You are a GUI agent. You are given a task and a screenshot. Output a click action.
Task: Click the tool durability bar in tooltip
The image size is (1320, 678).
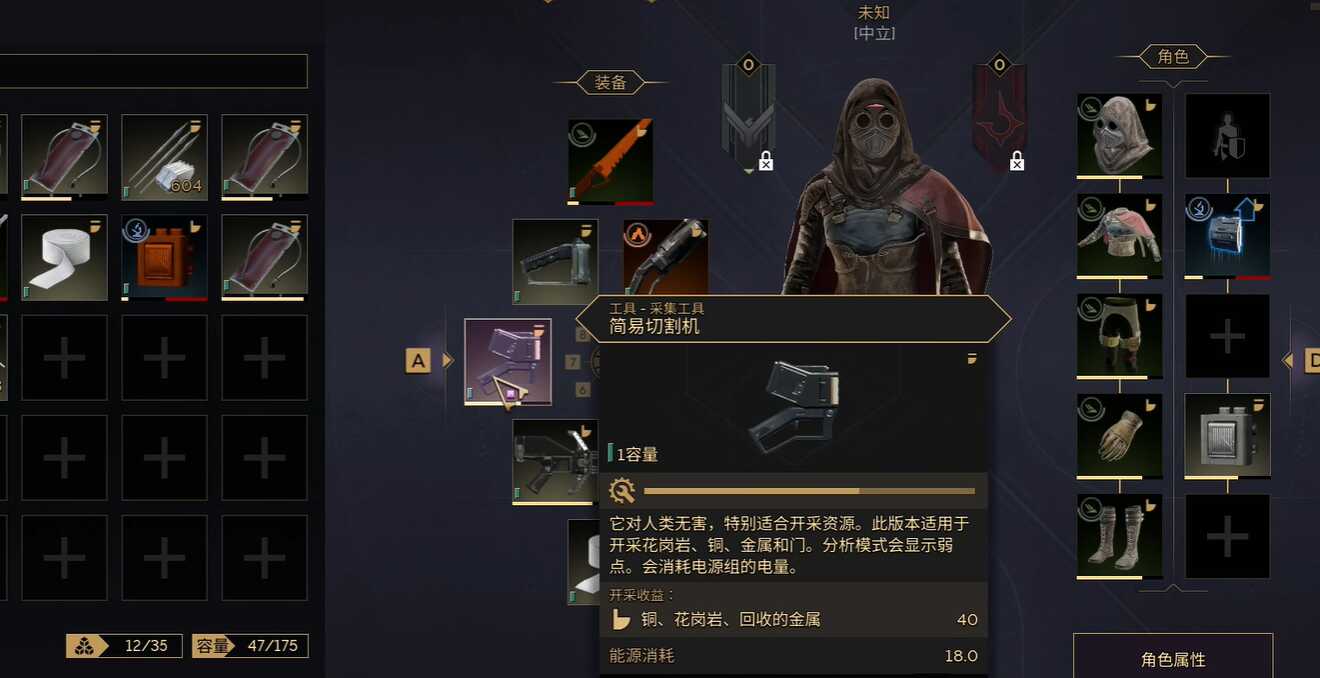pos(809,491)
